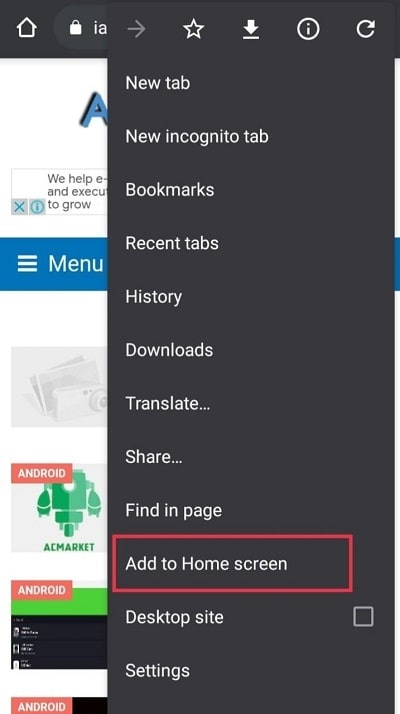Open Recent tabs entry
The width and height of the screenshot is (400, 714).
coord(251,243)
